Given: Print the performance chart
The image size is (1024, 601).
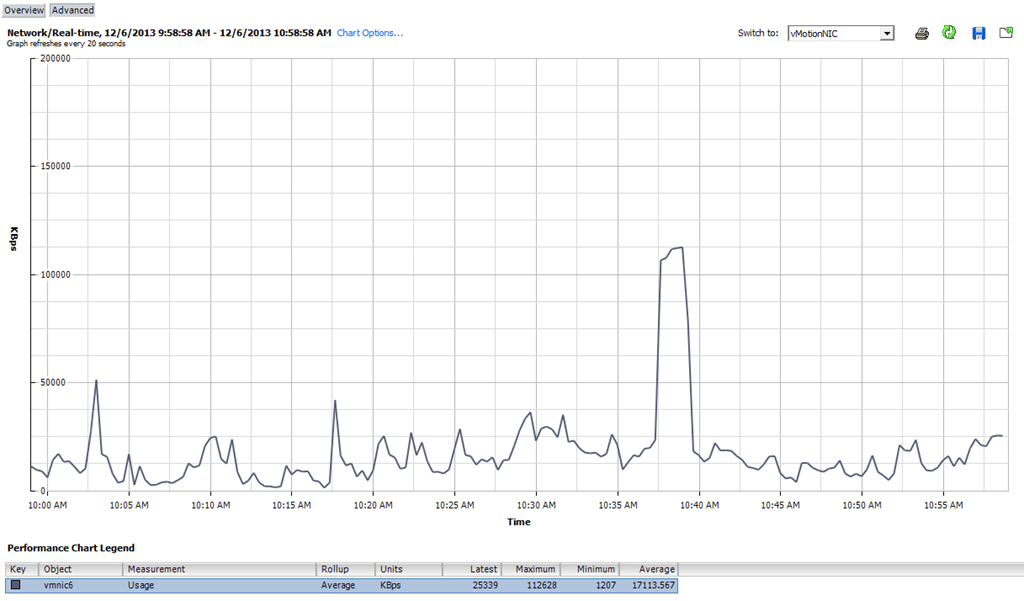Looking at the screenshot, I should tap(922, 33).
